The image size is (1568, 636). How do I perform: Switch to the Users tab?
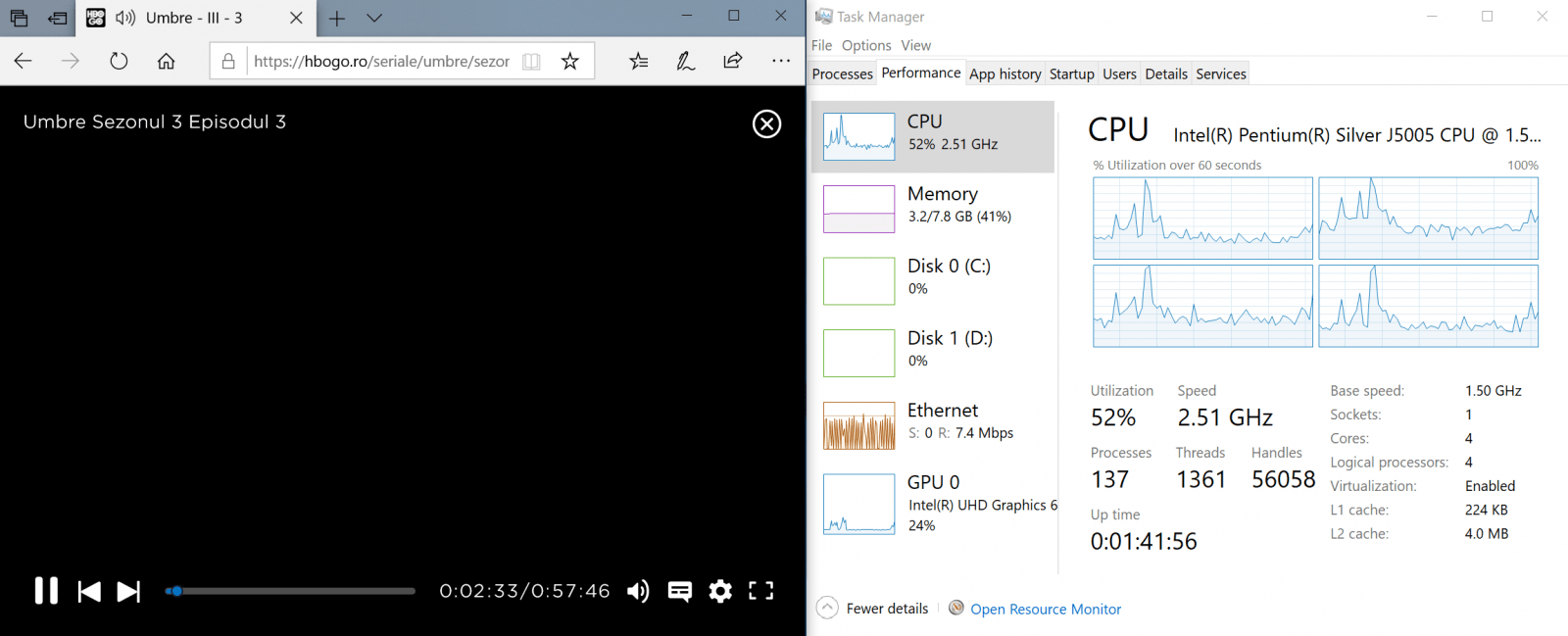[1119, 73]
